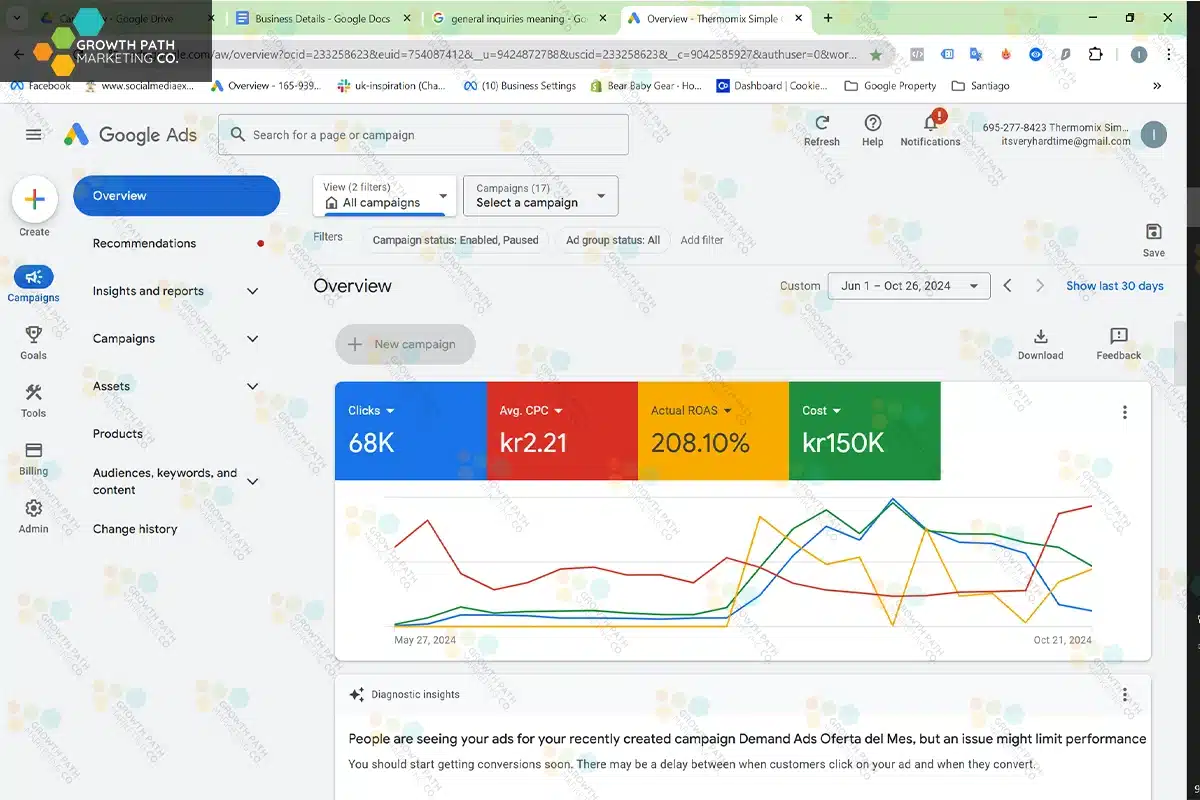Click the Add filter button
The image size is (1200, 800).
[x=702, y=240]
